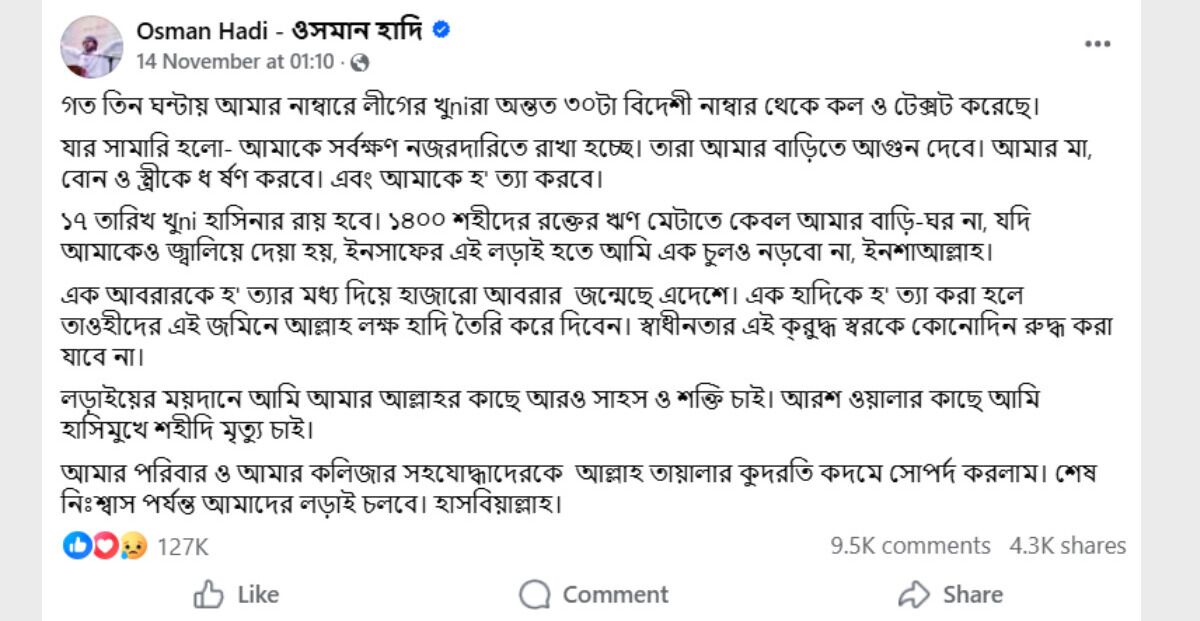The image size is (1200, 621).
Task: Click the blue verified badge
Action: click(441, 30)
